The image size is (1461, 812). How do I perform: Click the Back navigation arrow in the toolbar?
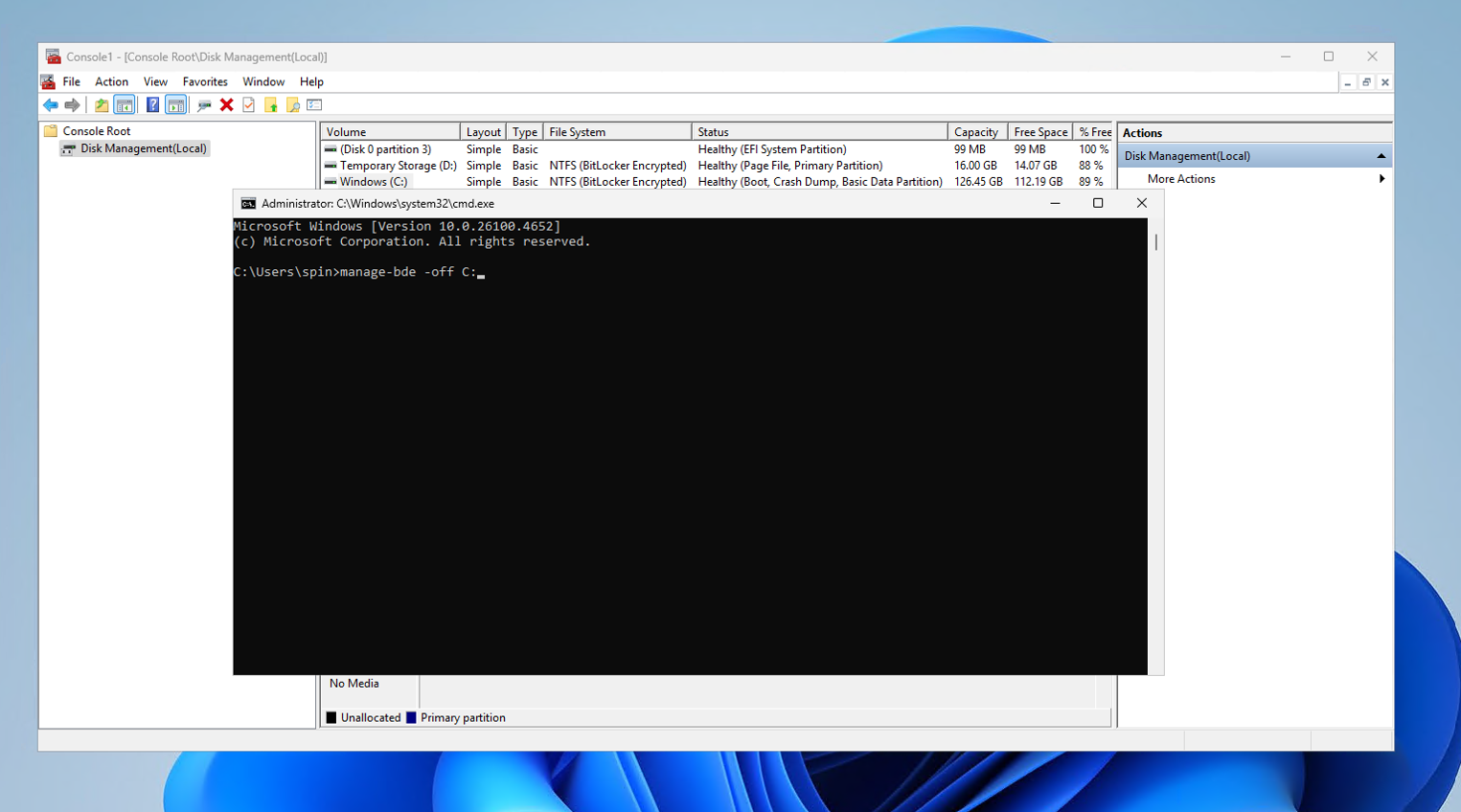pos(51,105)
